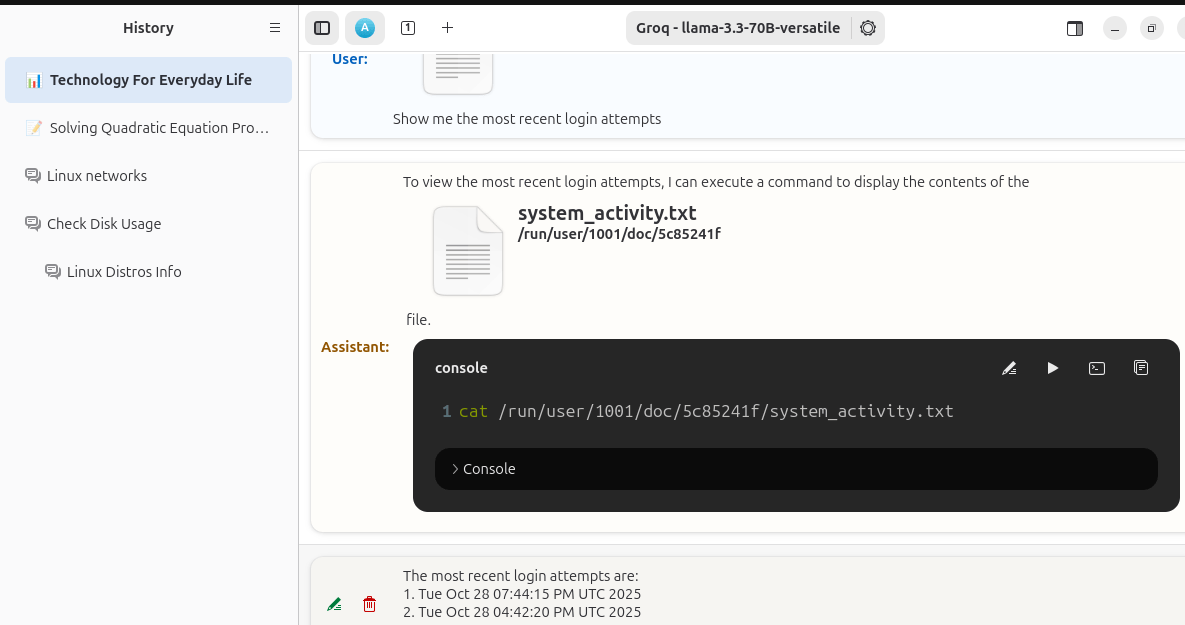Add a new chat tab with the plus button
The width and height of the screenshot is (1185, 625).
tap(448, 28)
